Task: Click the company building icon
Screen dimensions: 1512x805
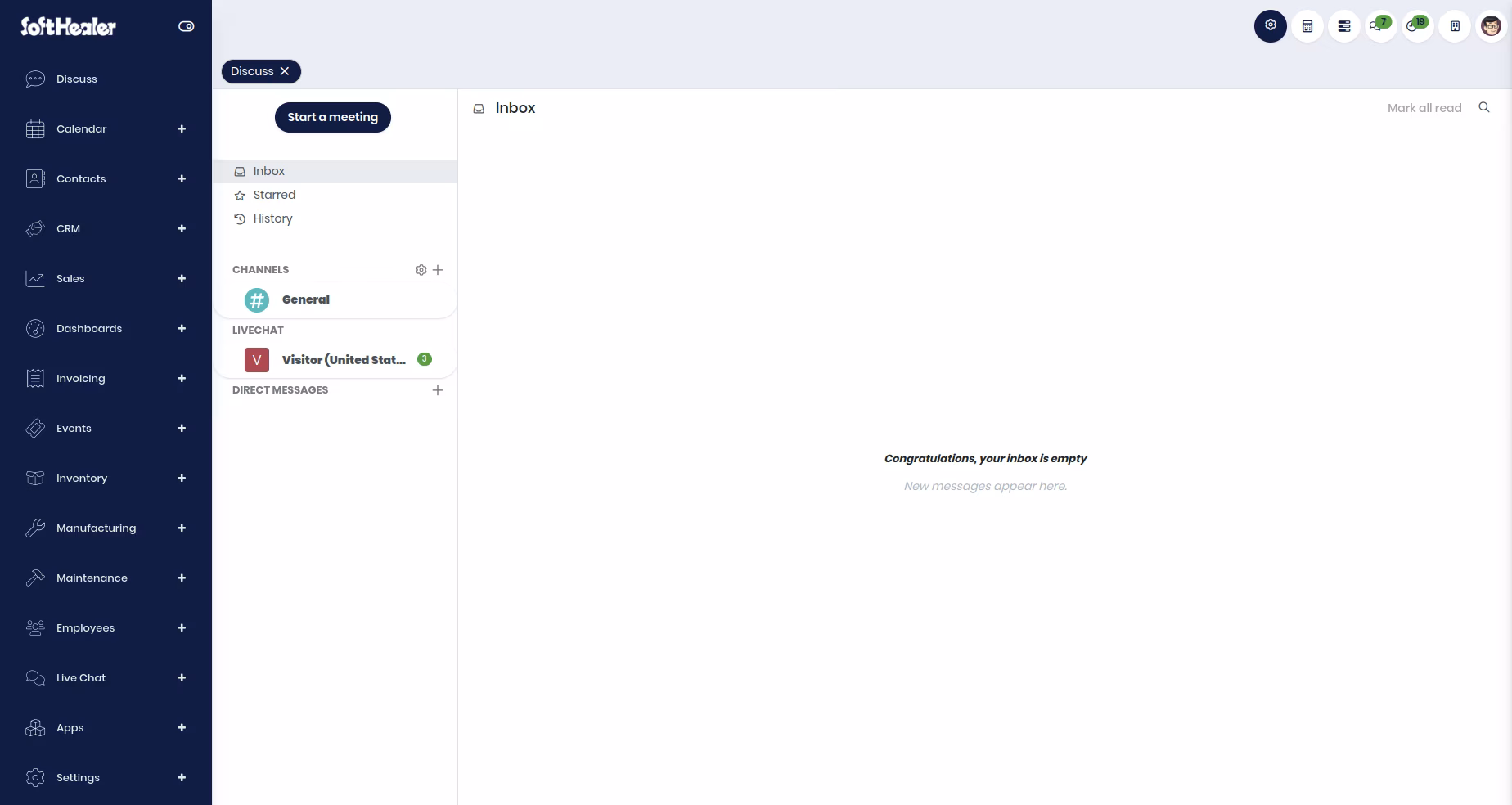Action: 1455,26
